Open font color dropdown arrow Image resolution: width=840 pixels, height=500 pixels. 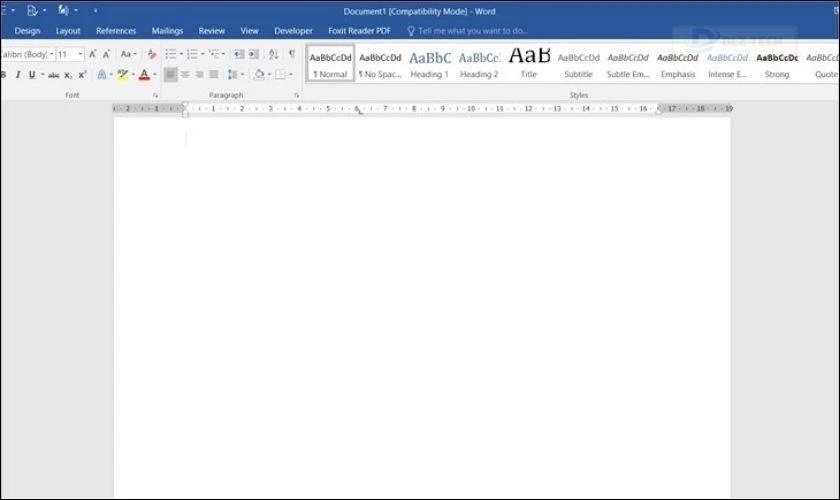[x=155, y=75]
